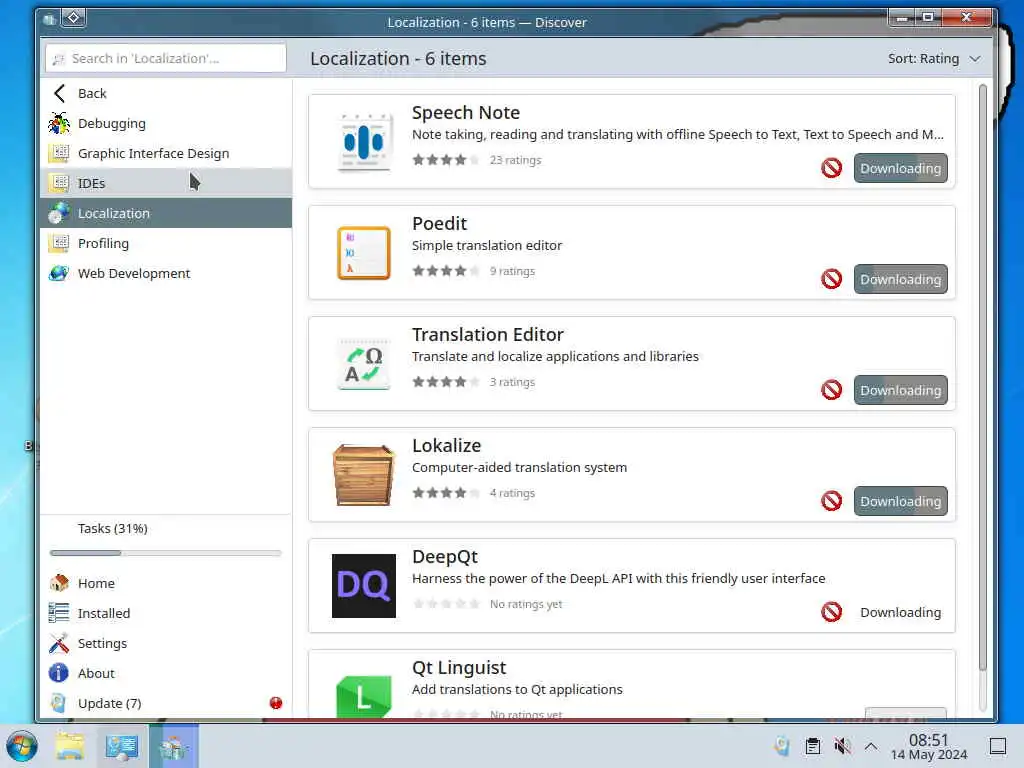Click the Home house icon

pos(59,583)
